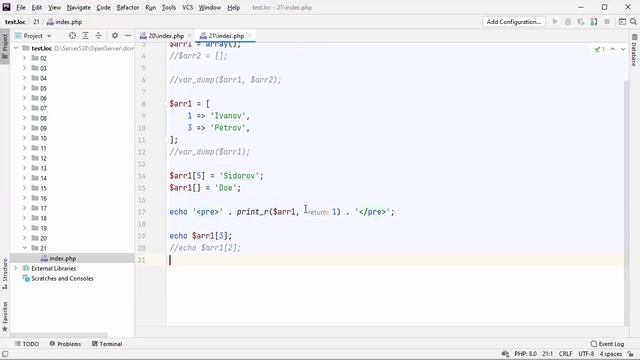Expand folder 10
The height and width of the screenshot is (360, 640).
tap(24, 138)
